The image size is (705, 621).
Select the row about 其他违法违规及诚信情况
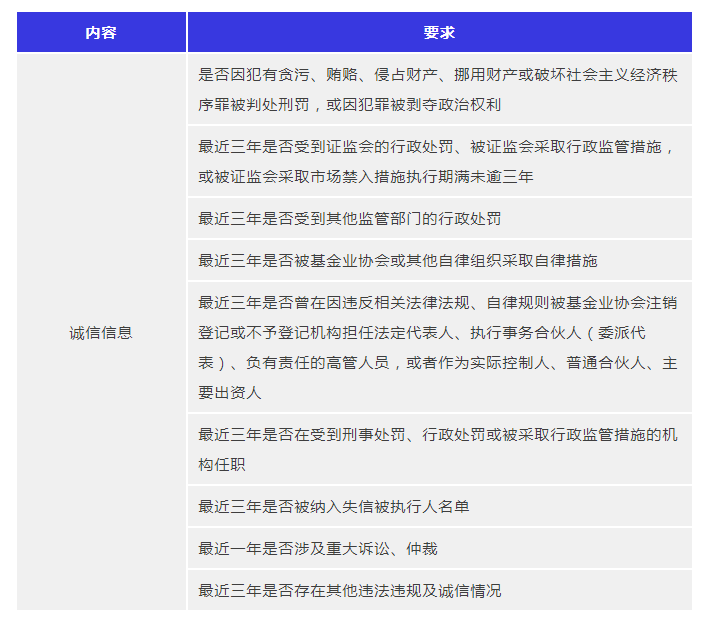point(349,590)
